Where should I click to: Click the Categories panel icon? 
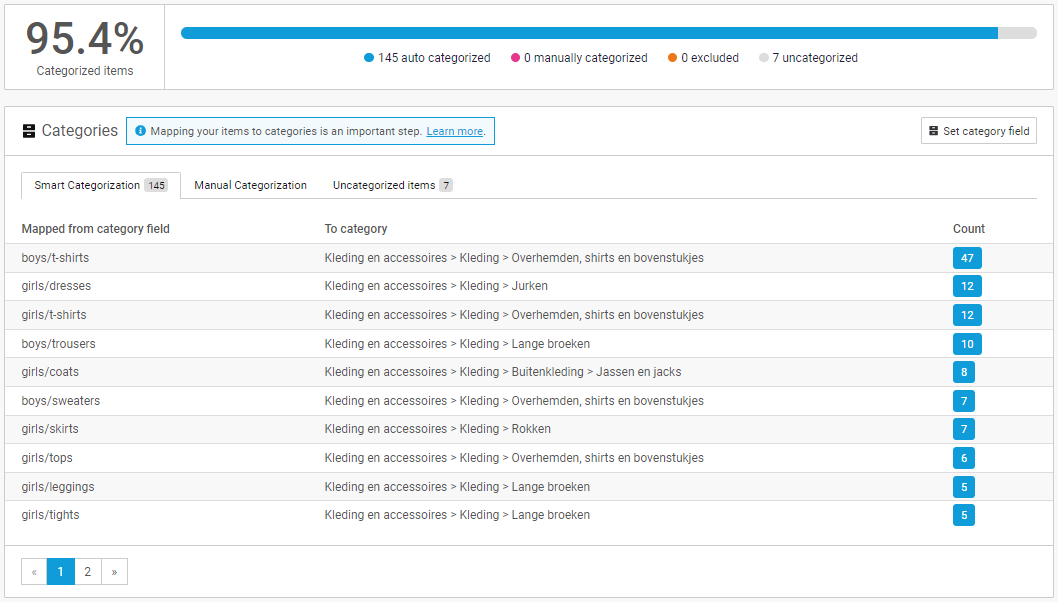click(x=28, y=130)
